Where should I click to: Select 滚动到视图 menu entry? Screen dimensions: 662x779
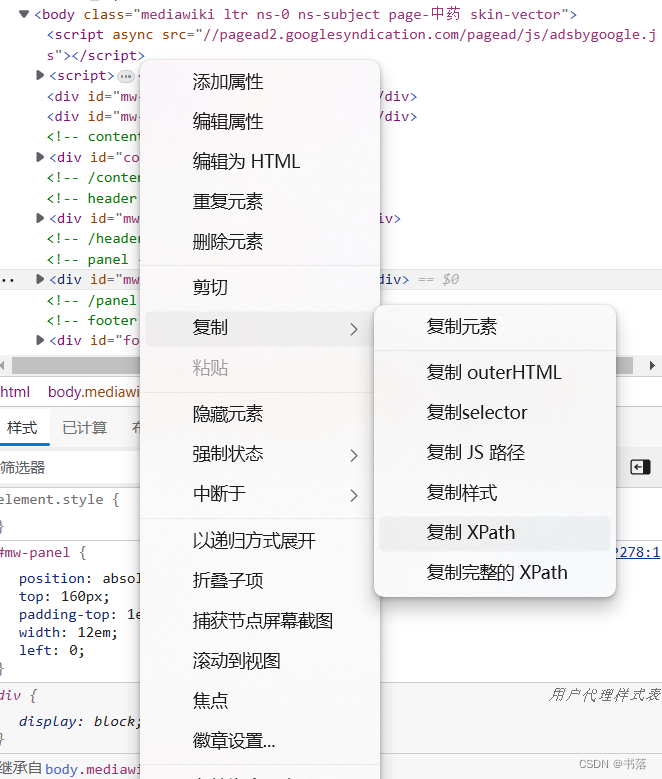pos(260,661)
